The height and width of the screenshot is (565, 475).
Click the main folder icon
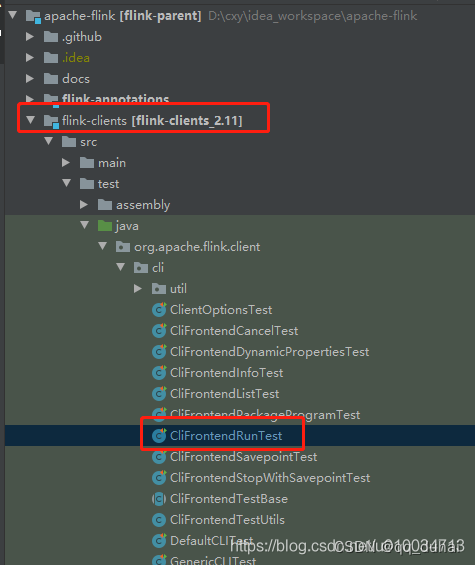(87, 163)
